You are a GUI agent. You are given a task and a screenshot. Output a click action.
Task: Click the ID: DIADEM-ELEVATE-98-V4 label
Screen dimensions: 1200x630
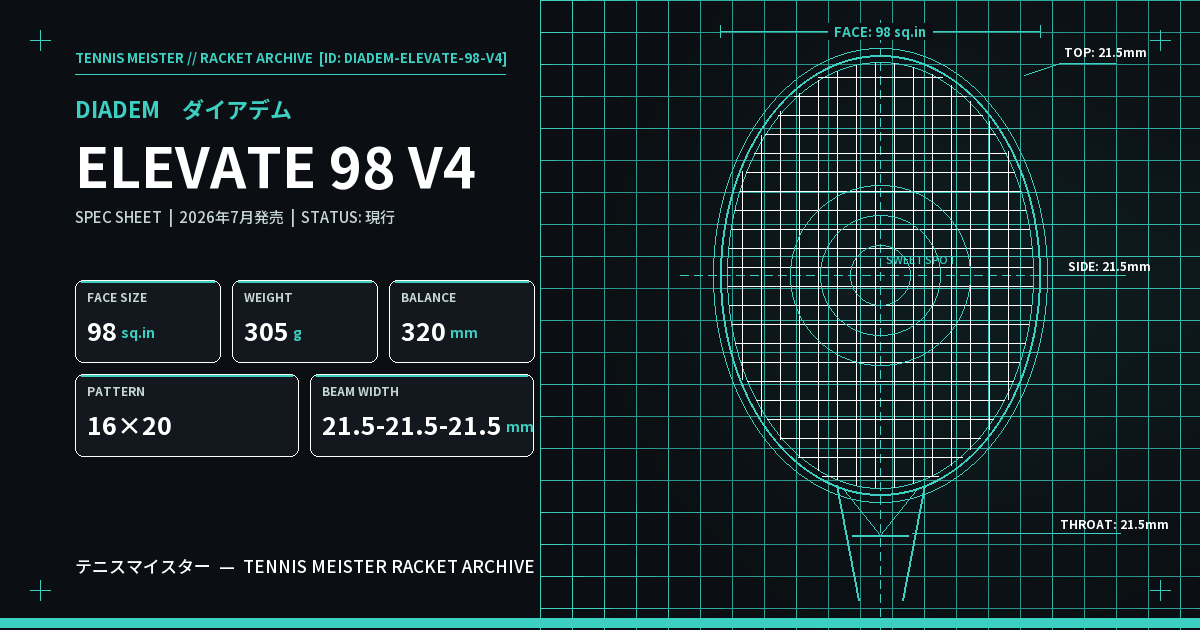(x=412, y=58)
